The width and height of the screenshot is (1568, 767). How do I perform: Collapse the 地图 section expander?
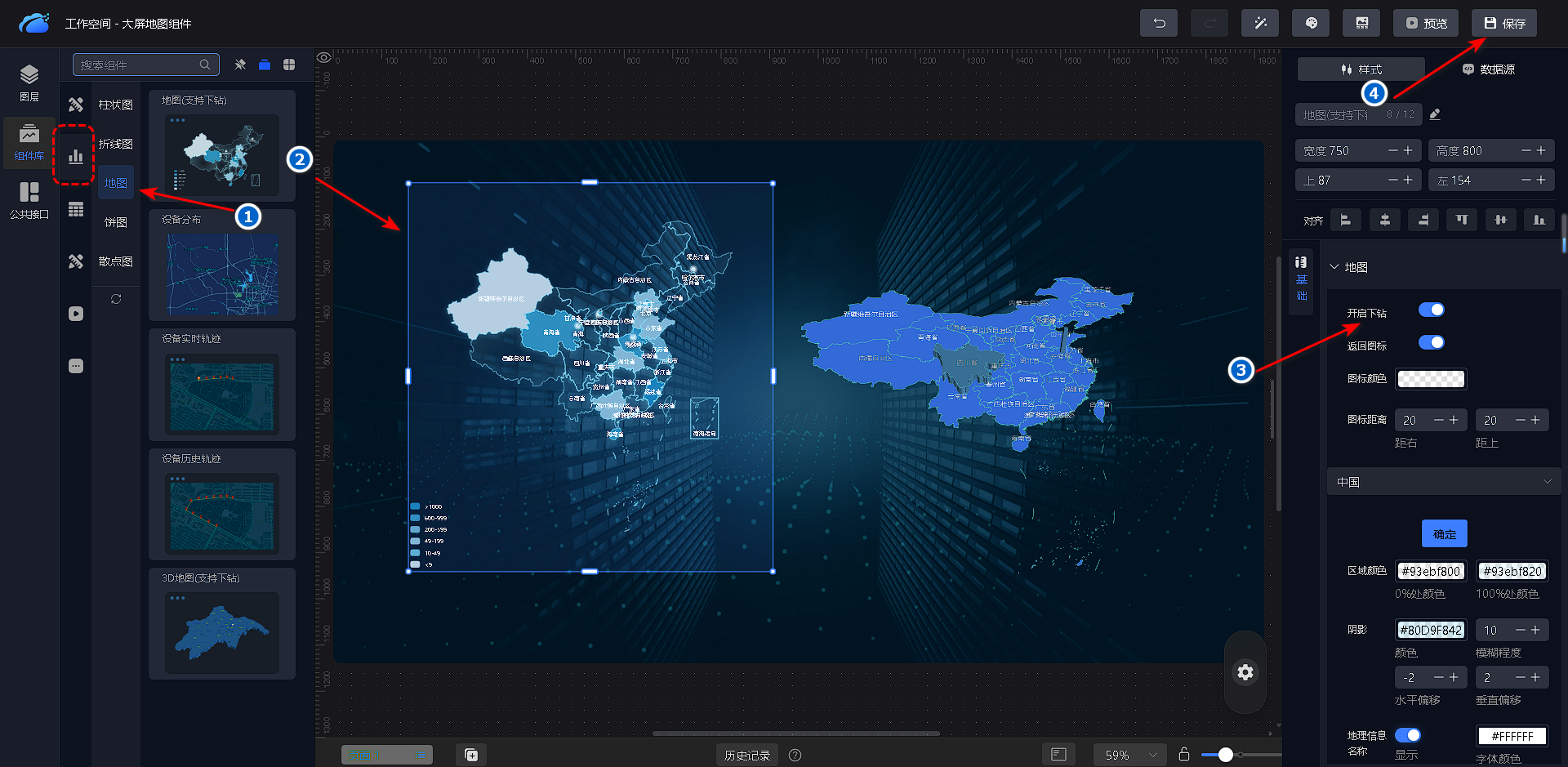(x=1334, y=267)
